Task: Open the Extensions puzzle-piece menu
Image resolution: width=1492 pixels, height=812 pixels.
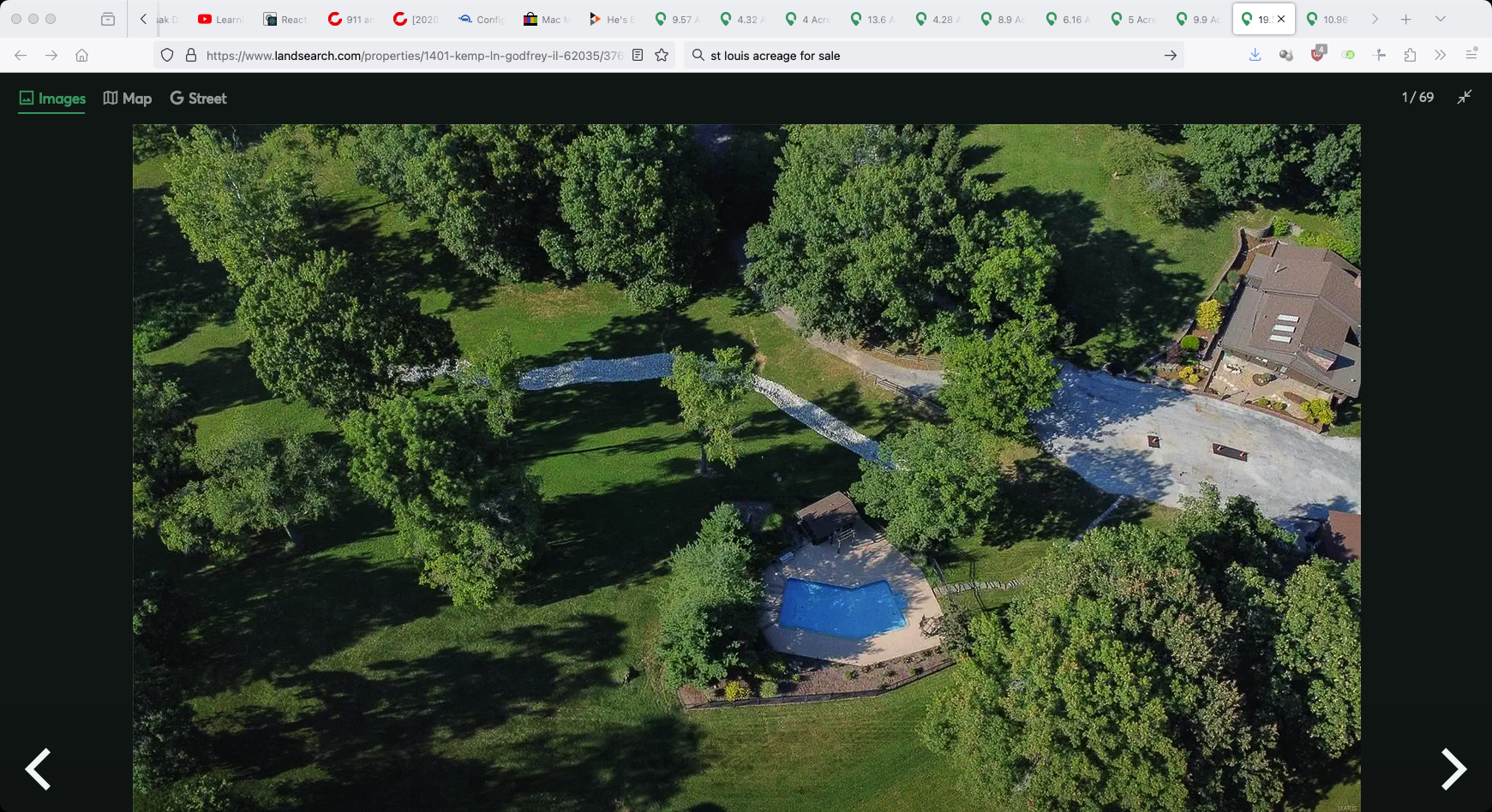Action: (x=1410, y=55)
